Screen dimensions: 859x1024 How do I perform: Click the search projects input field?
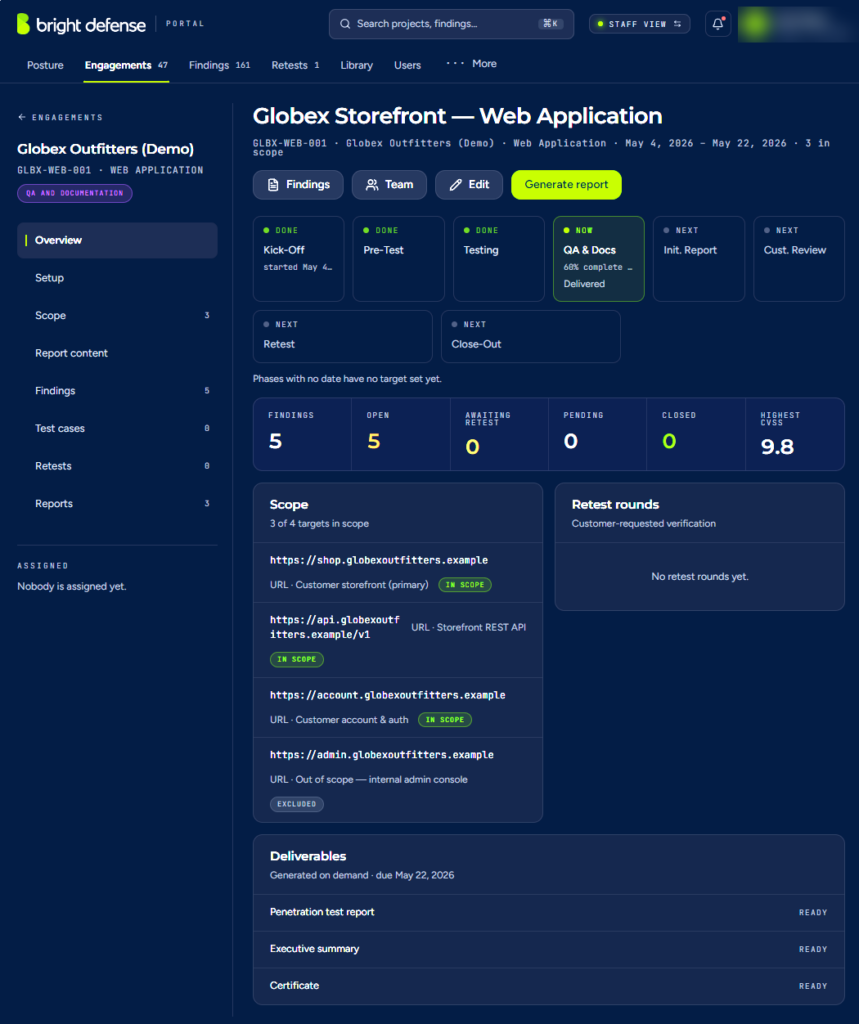(451, 24)
